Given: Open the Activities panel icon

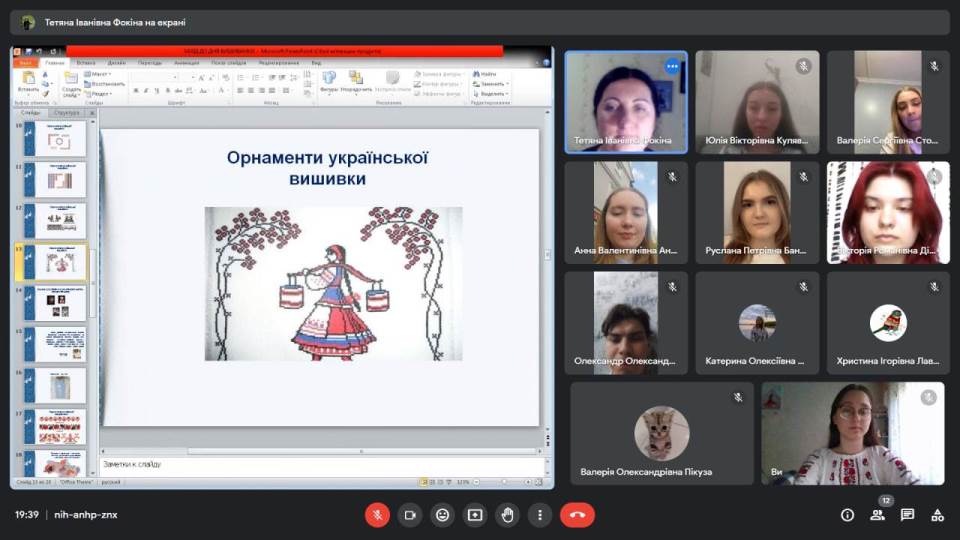Looking at the screenshot, I should (937, 515).
